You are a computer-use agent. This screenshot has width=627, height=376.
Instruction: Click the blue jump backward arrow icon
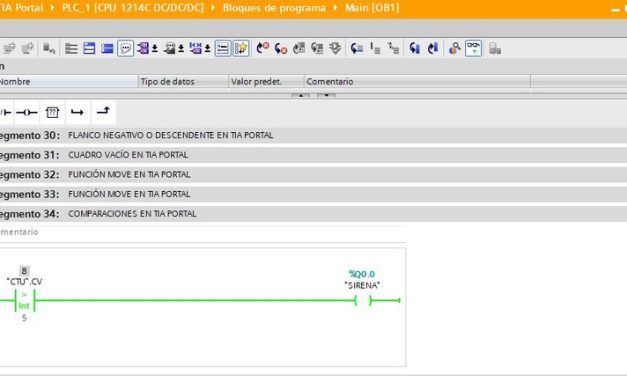coord(415,48)
